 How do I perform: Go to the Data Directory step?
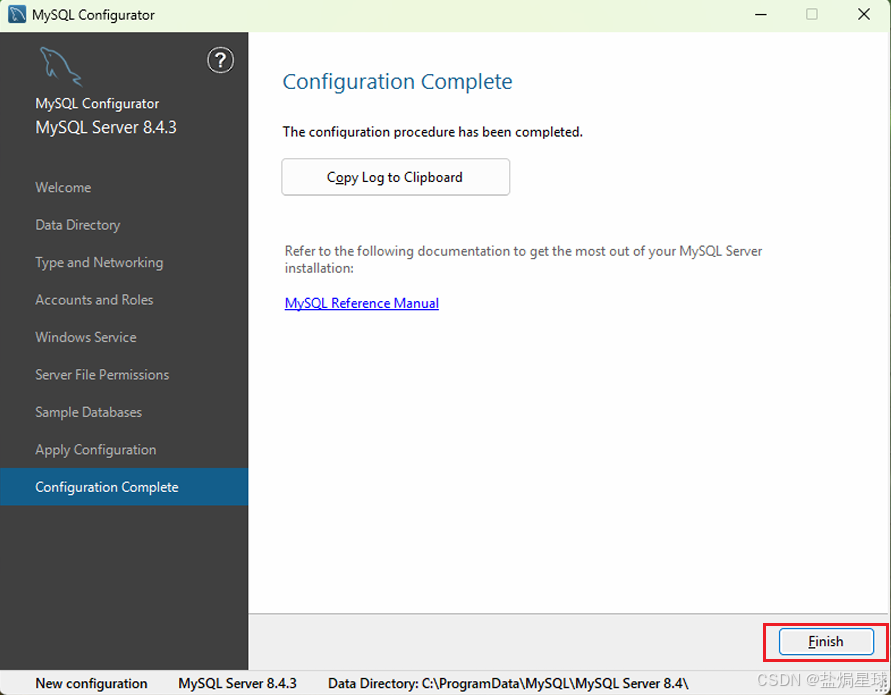pos(78,225)
